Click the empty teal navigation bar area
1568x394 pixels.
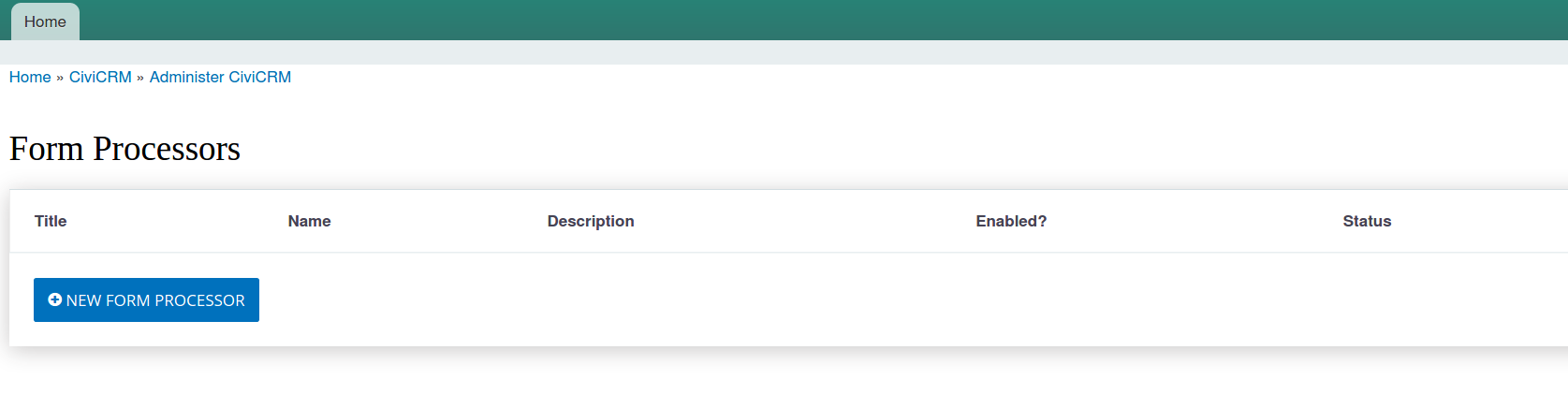click(824, 20)
